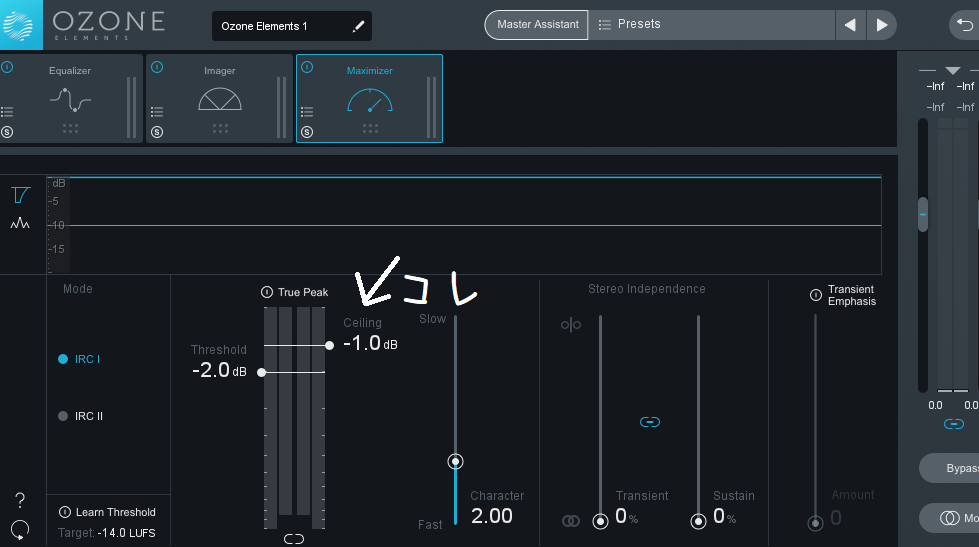Viewport: 979px width, 547px height.
Task: Select the Imager module
Action: (220, 99)
